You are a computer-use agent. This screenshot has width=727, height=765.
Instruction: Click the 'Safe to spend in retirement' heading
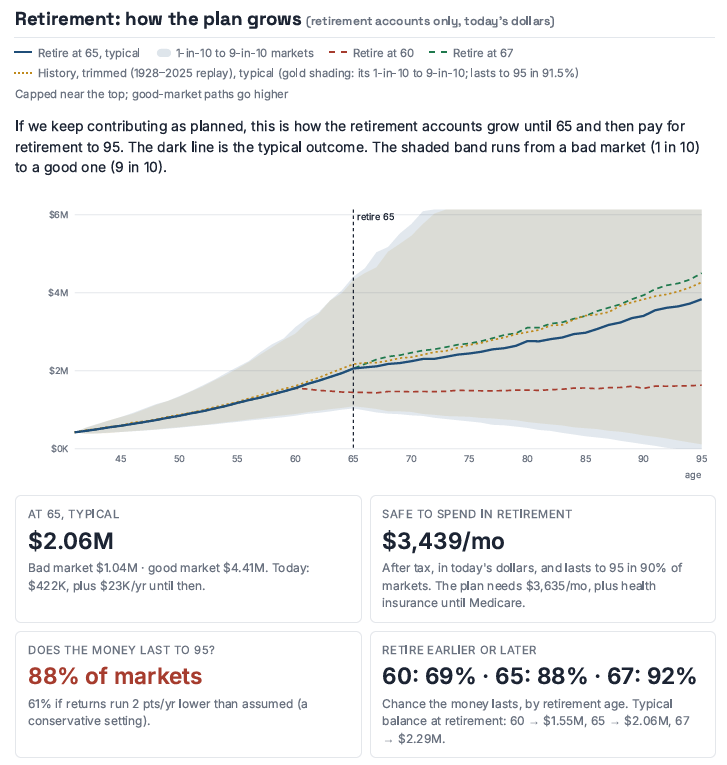(477, 514)
